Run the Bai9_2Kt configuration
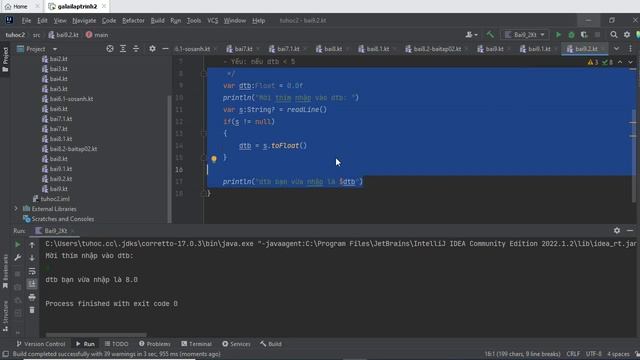 558,35
